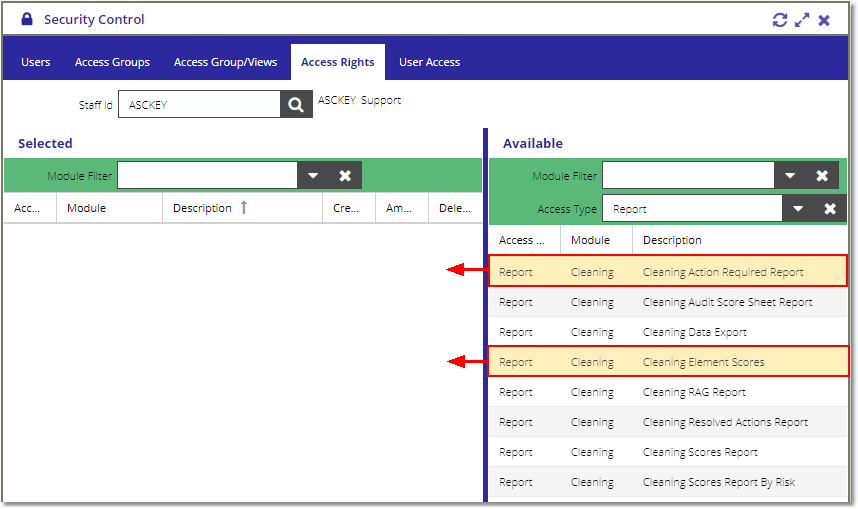
Task: Click the Staff Id search magnifier button
Action: (296, 105)
